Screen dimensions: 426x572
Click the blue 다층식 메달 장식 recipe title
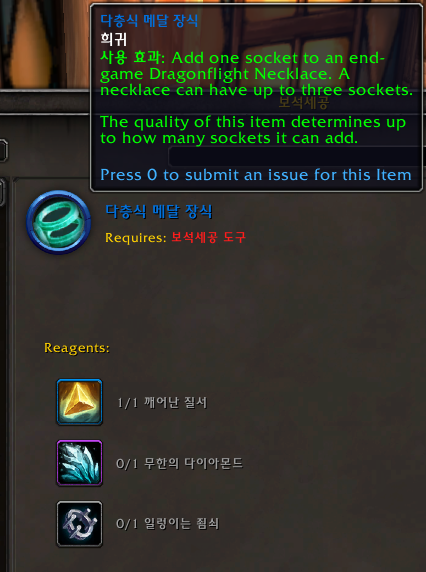159,211
